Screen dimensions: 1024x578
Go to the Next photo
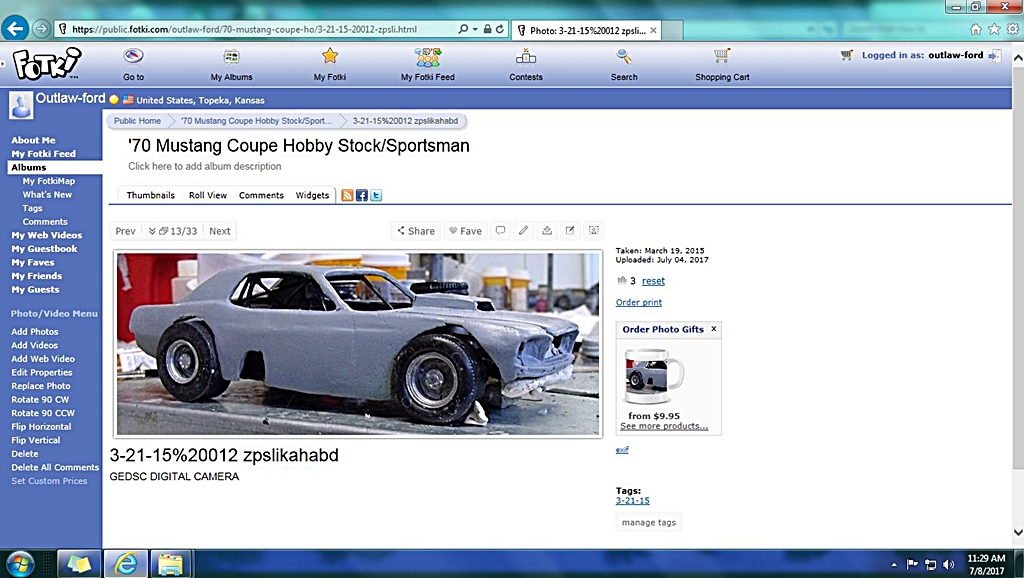(x=220, y=231)
